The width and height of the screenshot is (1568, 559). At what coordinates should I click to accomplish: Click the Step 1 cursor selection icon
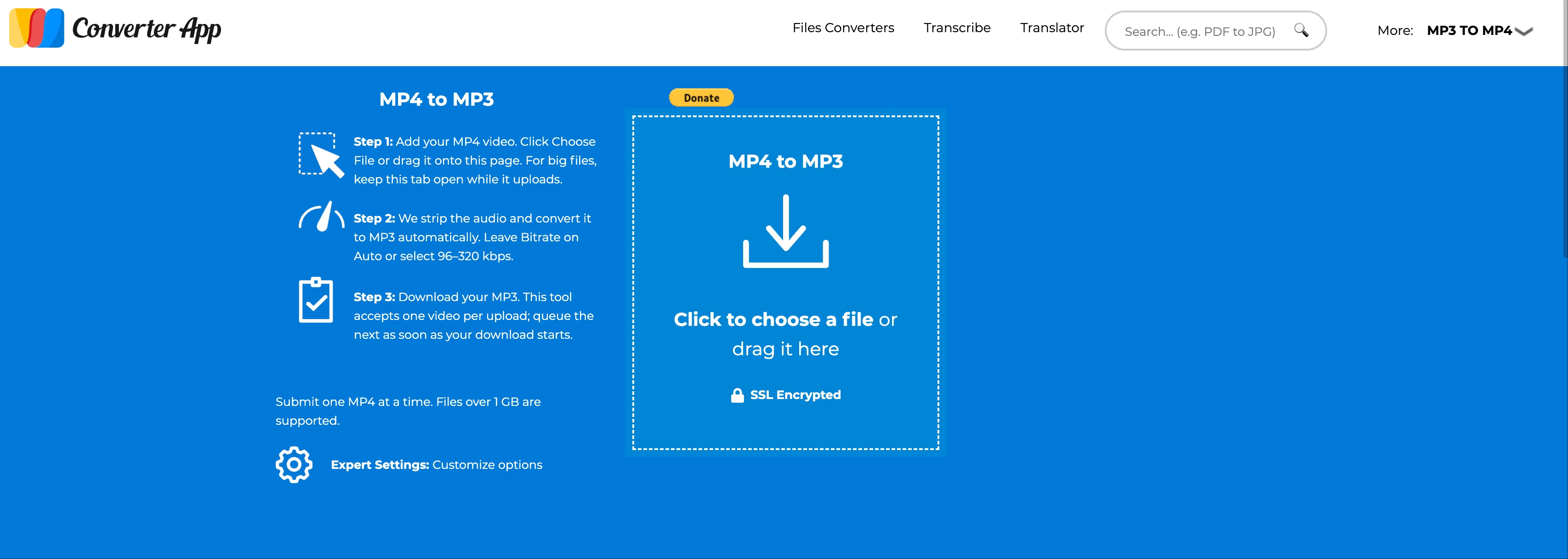[x=321, y=154]
